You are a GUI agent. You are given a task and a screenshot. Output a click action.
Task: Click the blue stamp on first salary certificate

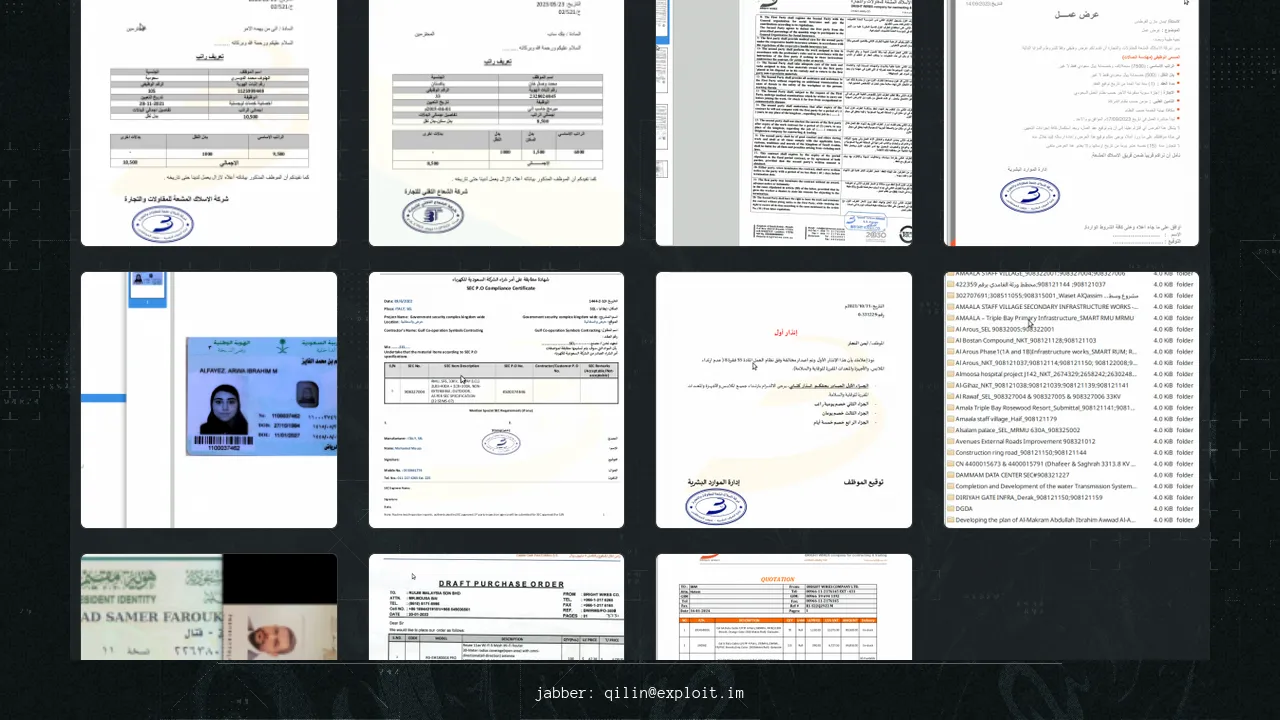pyautogui.click(x=163, y=224)
